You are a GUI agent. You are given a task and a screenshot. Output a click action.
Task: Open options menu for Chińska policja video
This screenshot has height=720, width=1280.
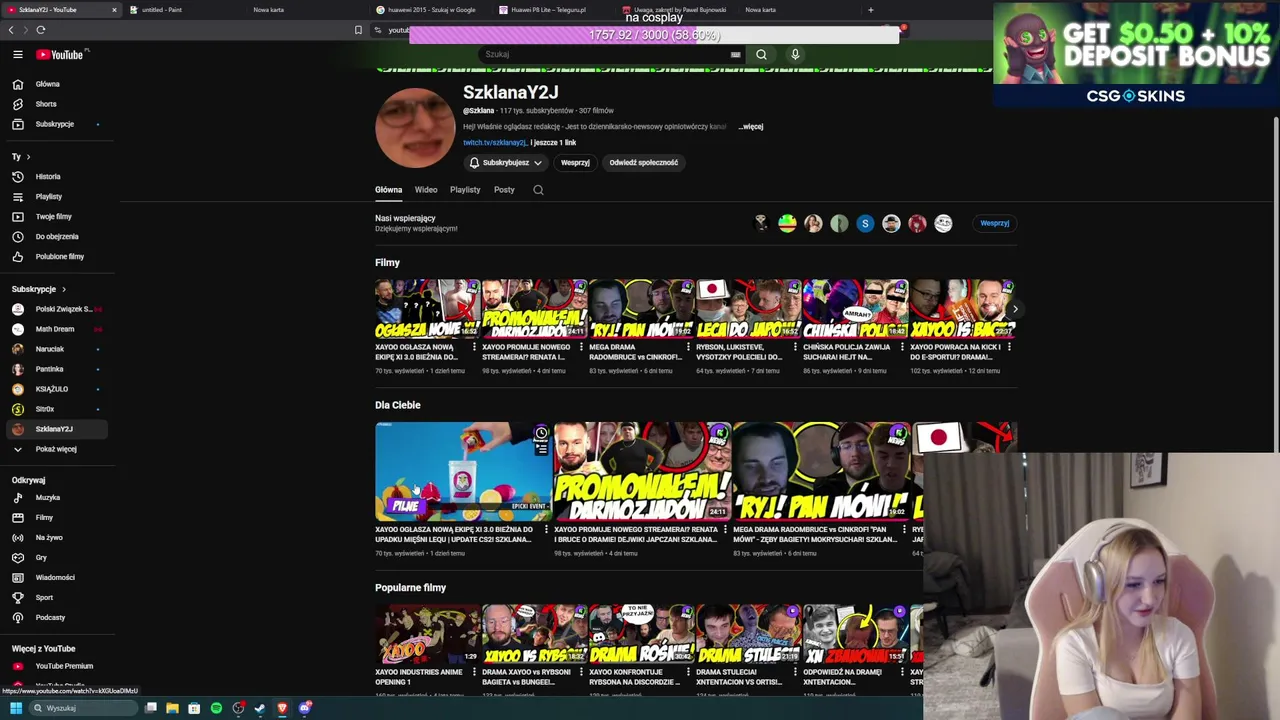[x=902, y=347]
